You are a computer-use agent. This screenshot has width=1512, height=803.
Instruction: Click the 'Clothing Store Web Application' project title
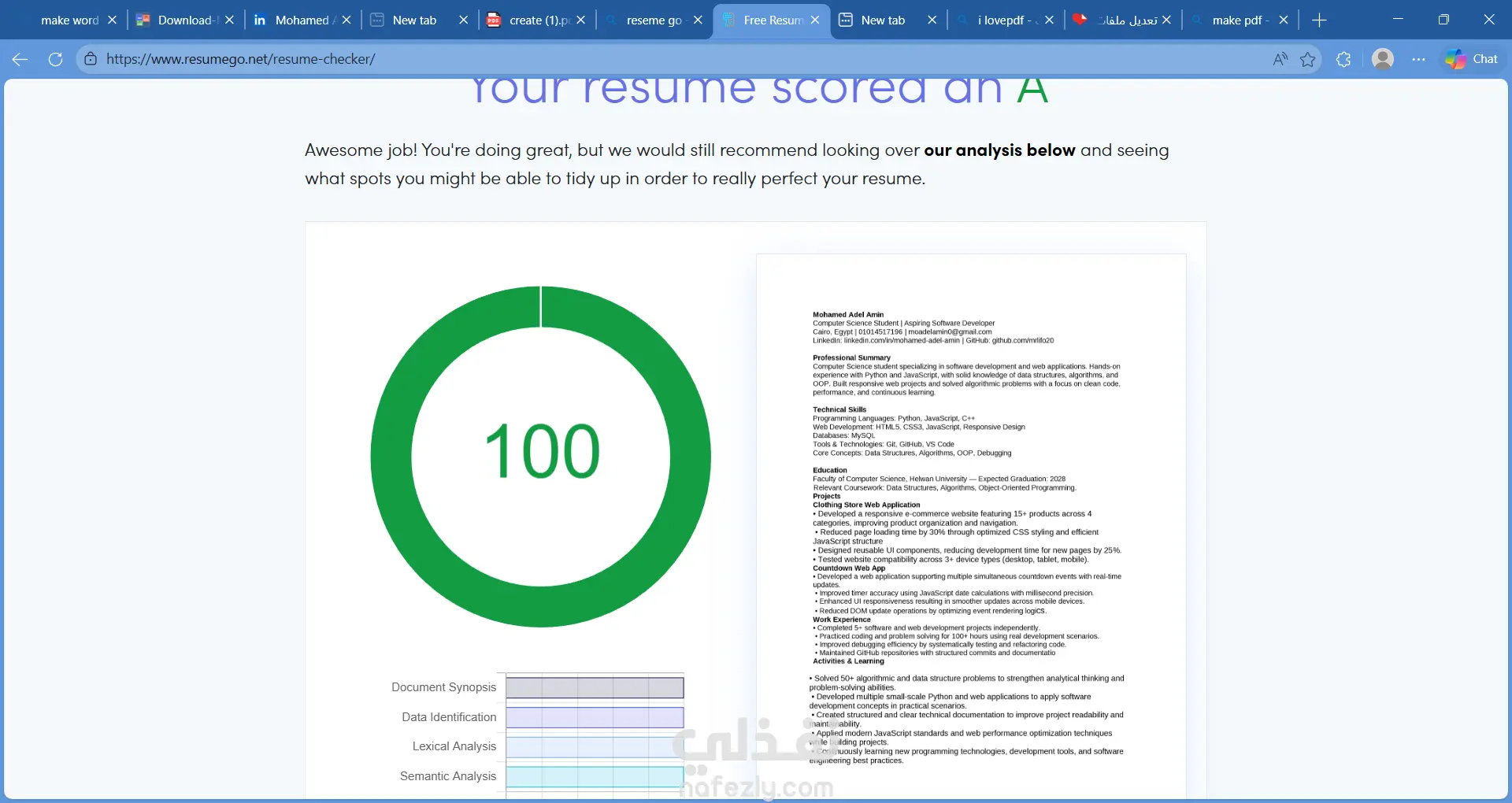[x=866, y=505]
